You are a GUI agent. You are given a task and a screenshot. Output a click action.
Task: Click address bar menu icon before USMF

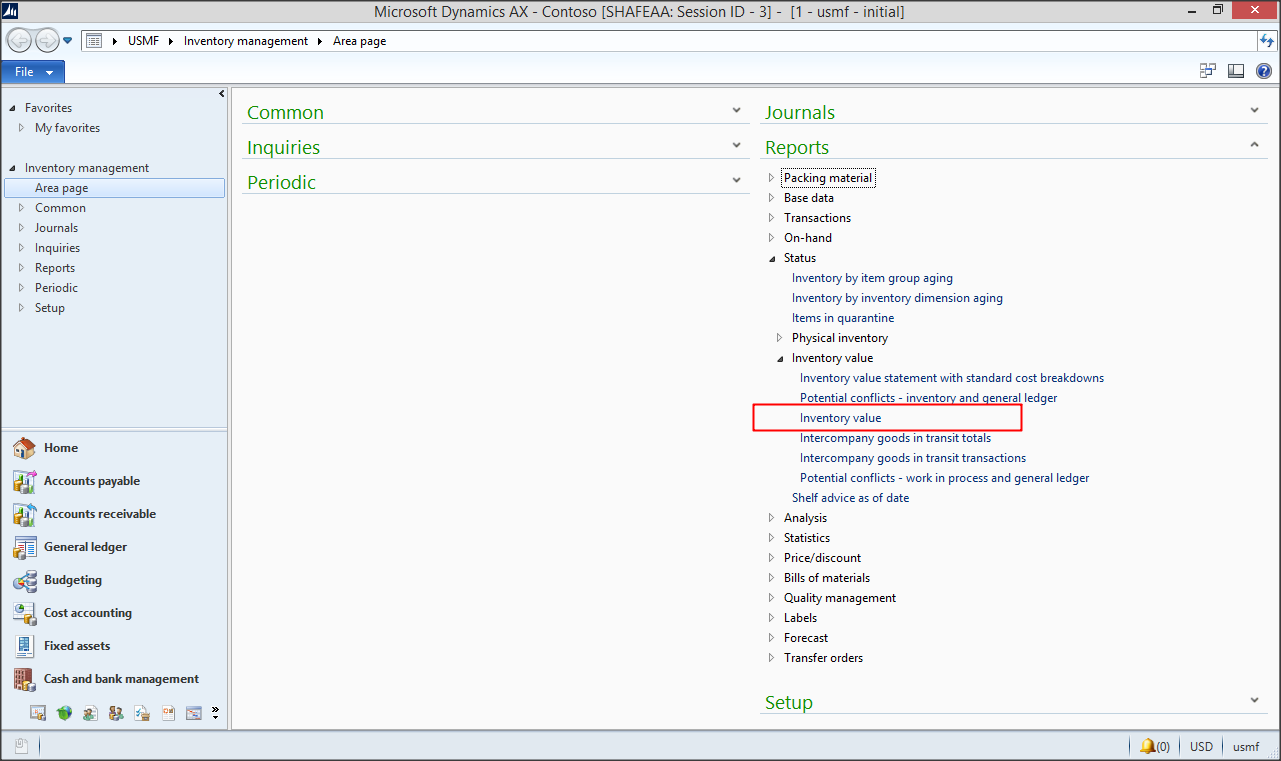tap(94, 41)
